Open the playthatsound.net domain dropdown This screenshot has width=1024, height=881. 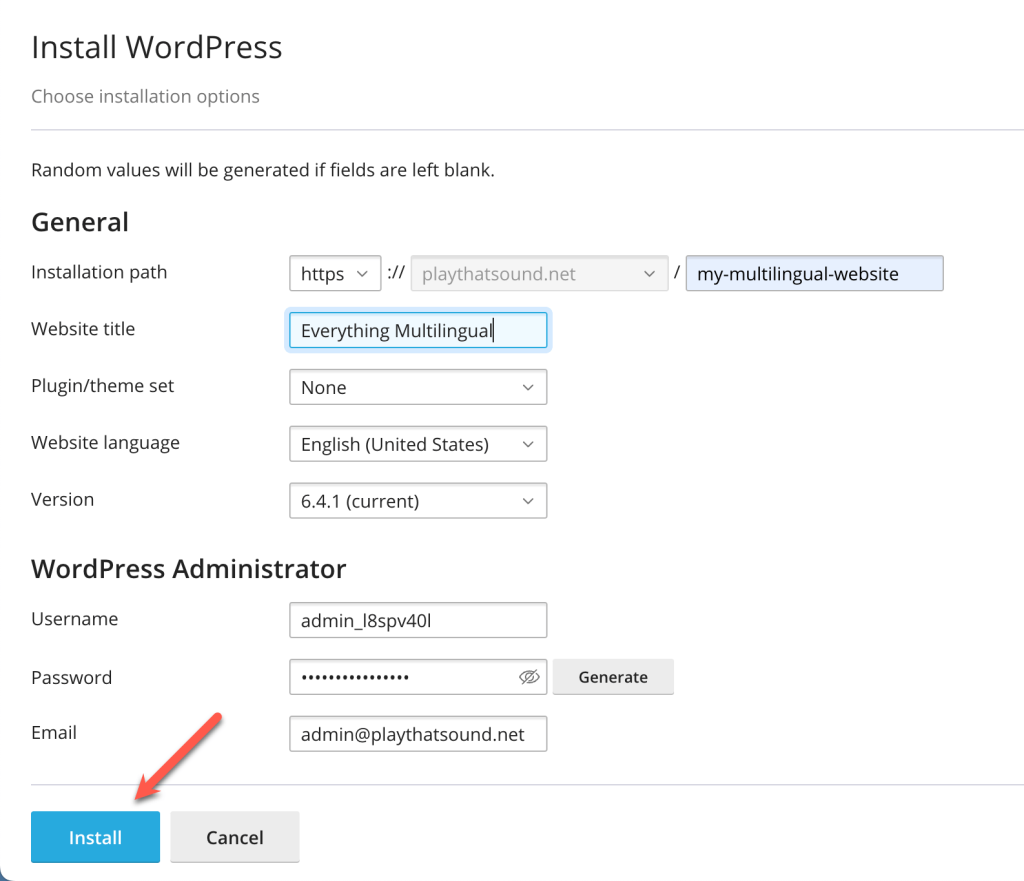pos(539,273)
